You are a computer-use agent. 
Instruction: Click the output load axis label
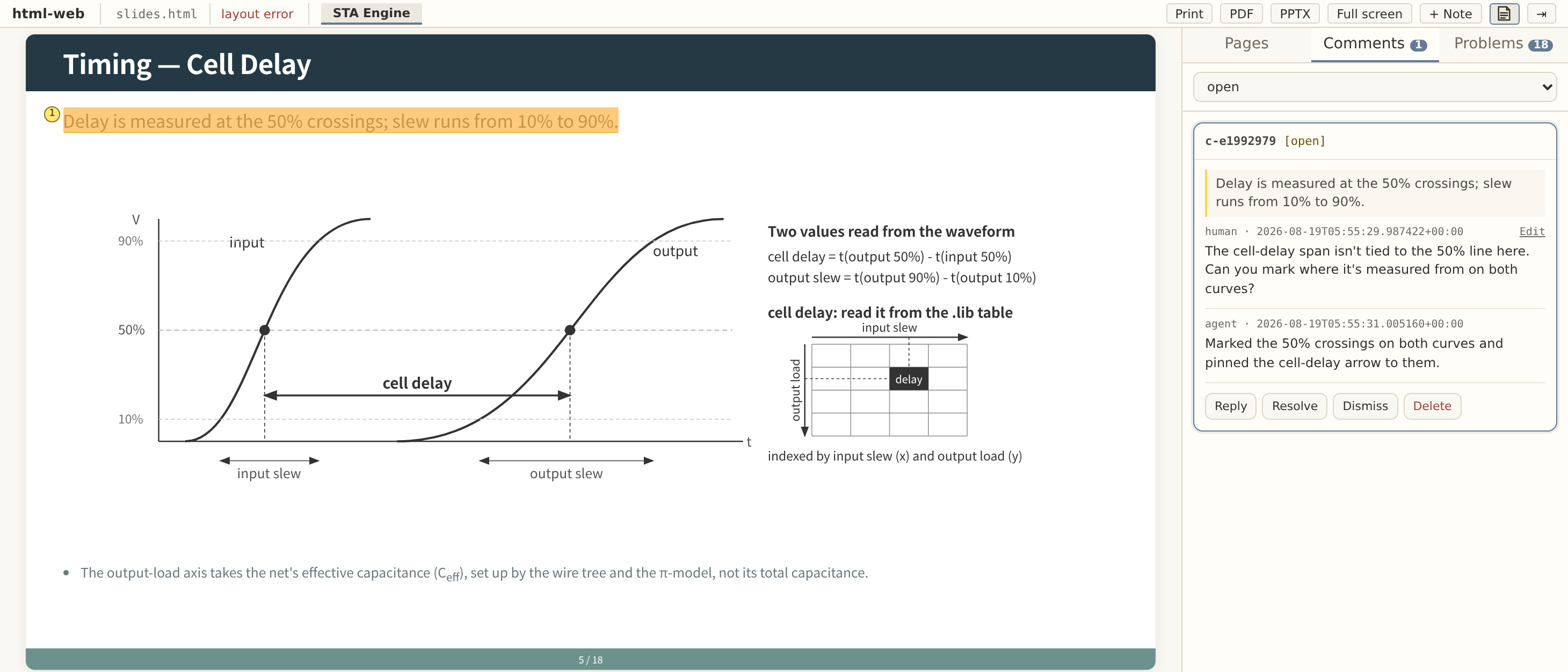(796, 390)
